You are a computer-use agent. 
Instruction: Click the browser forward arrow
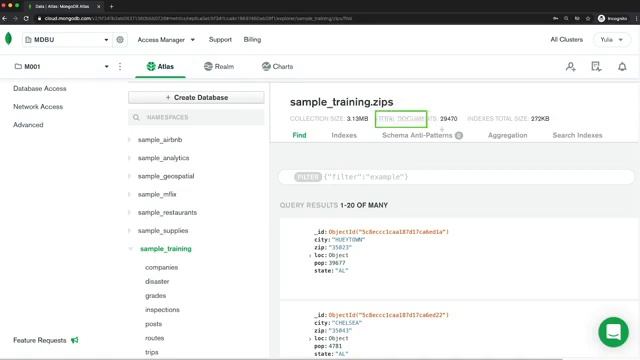point(15,18)
